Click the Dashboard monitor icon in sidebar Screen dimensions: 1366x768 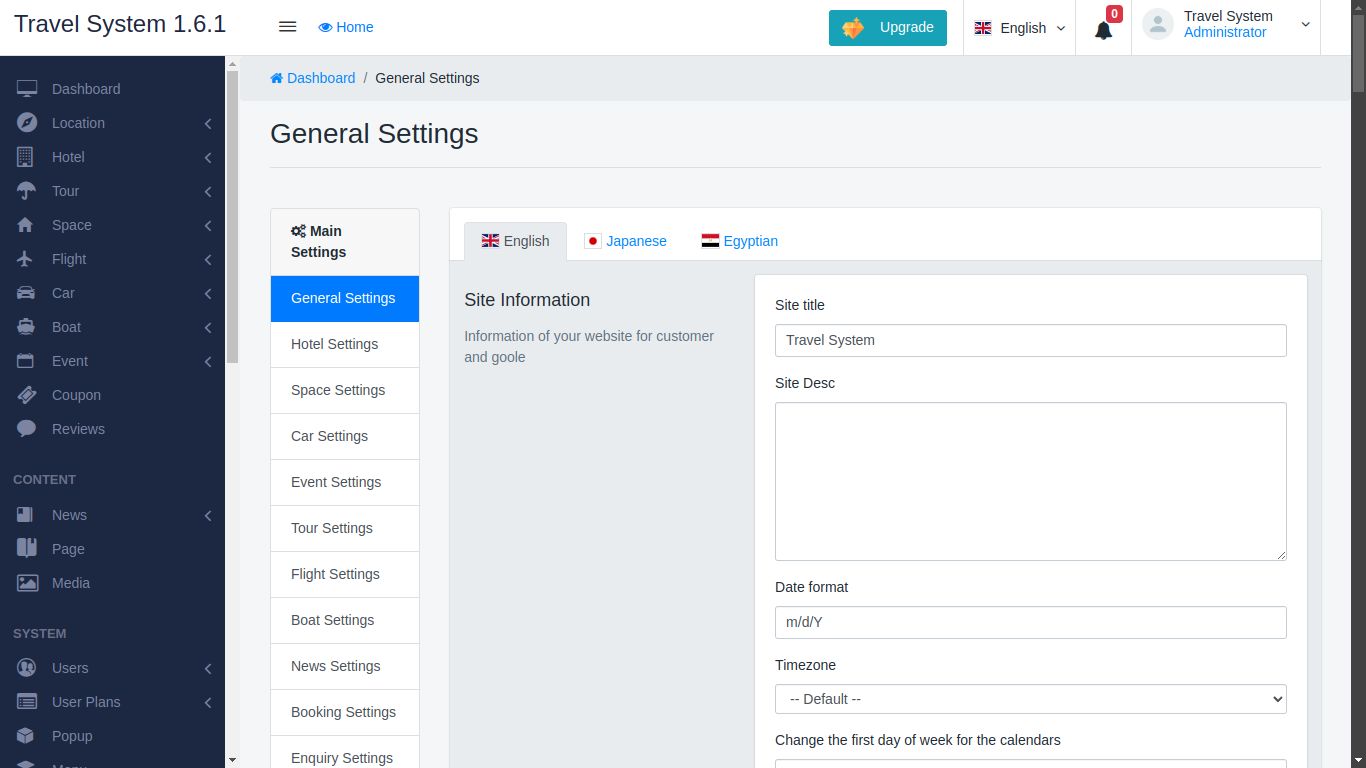click(27, 89)
